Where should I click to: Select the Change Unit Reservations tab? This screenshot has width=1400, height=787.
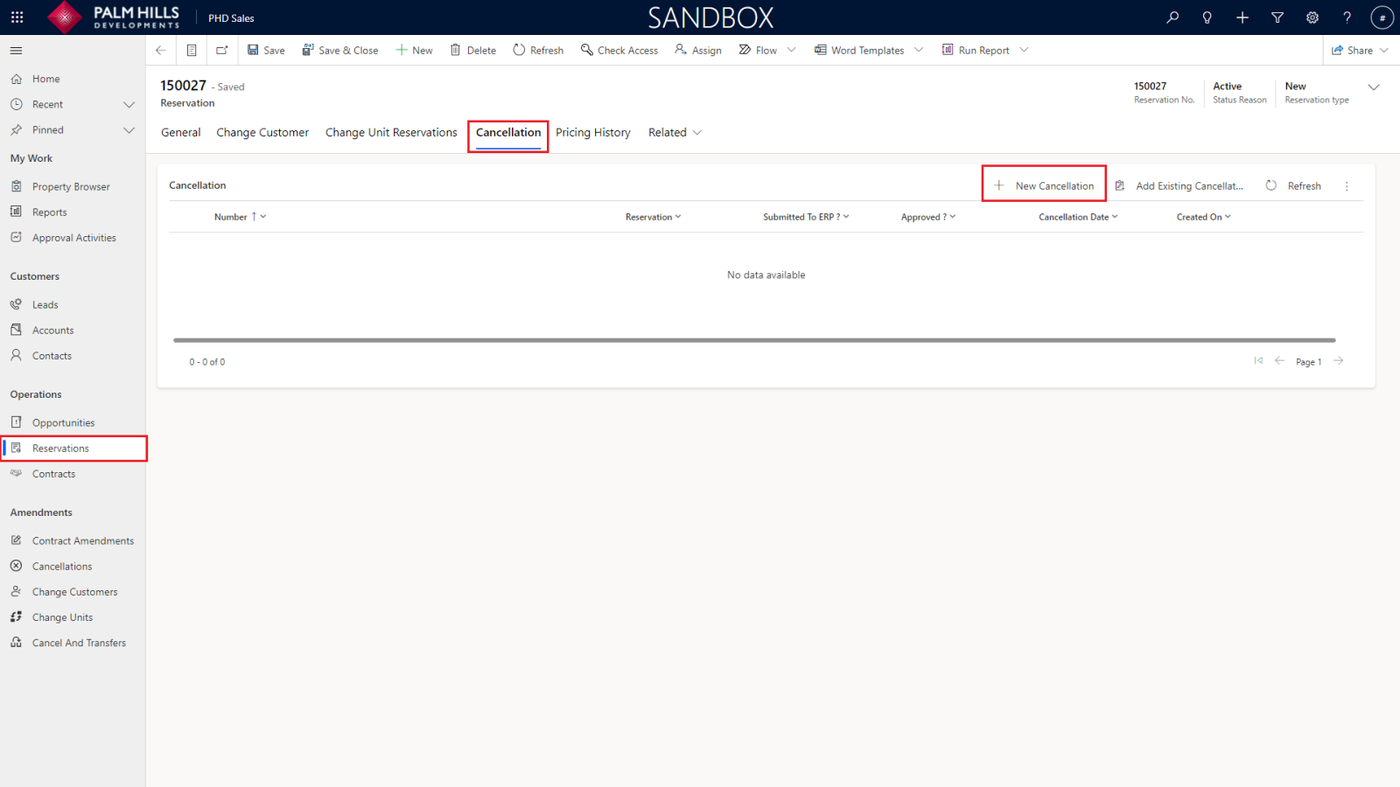pyautogui.click(x=391, y=132)
